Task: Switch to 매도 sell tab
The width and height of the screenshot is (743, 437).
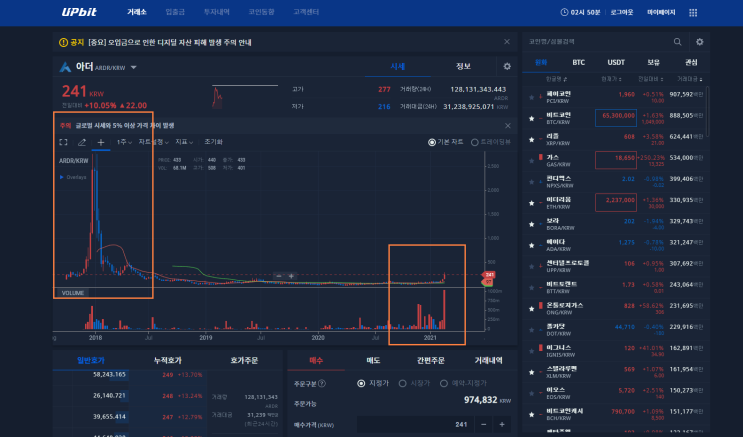Action: pos(373,361)
